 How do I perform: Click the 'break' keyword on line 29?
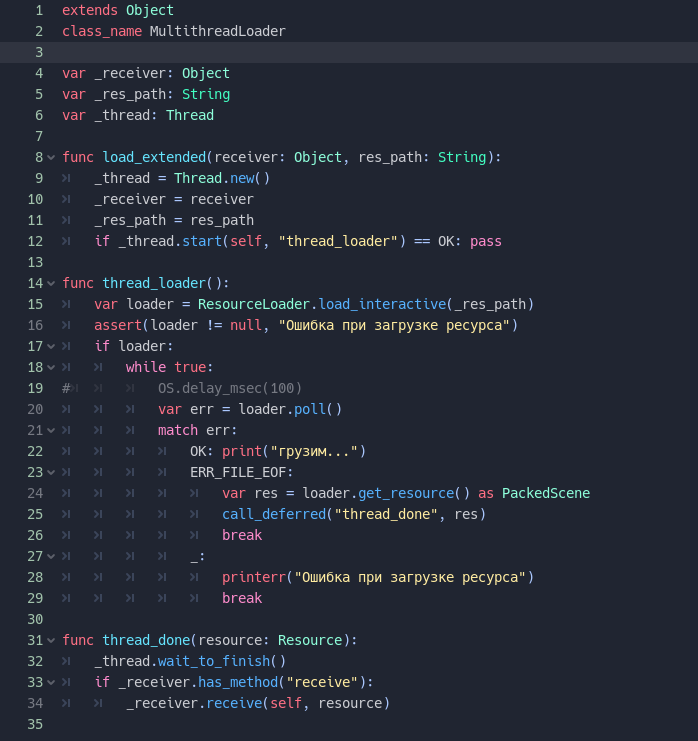242,598
